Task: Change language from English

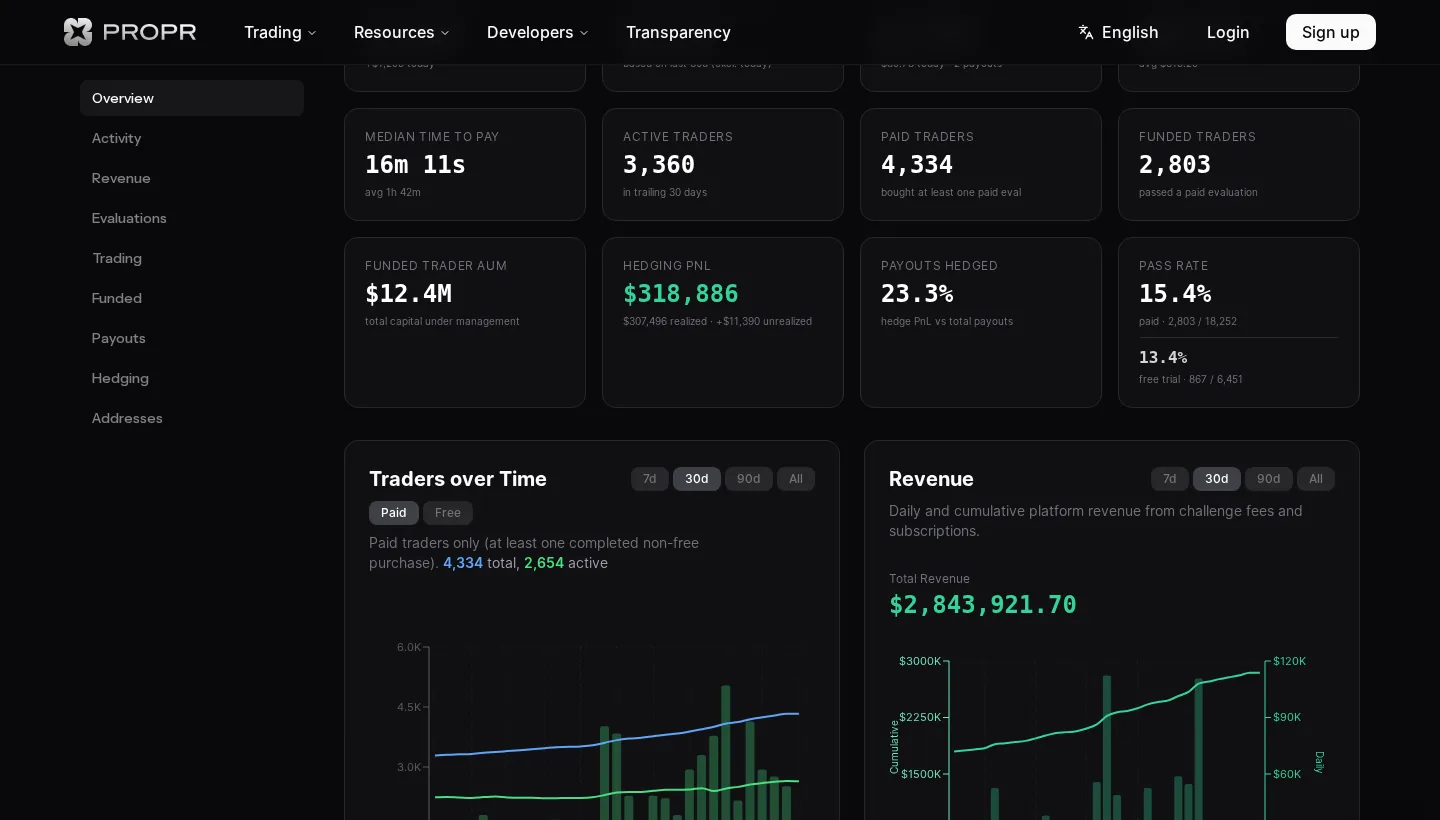Action: tap(1118, 32)
